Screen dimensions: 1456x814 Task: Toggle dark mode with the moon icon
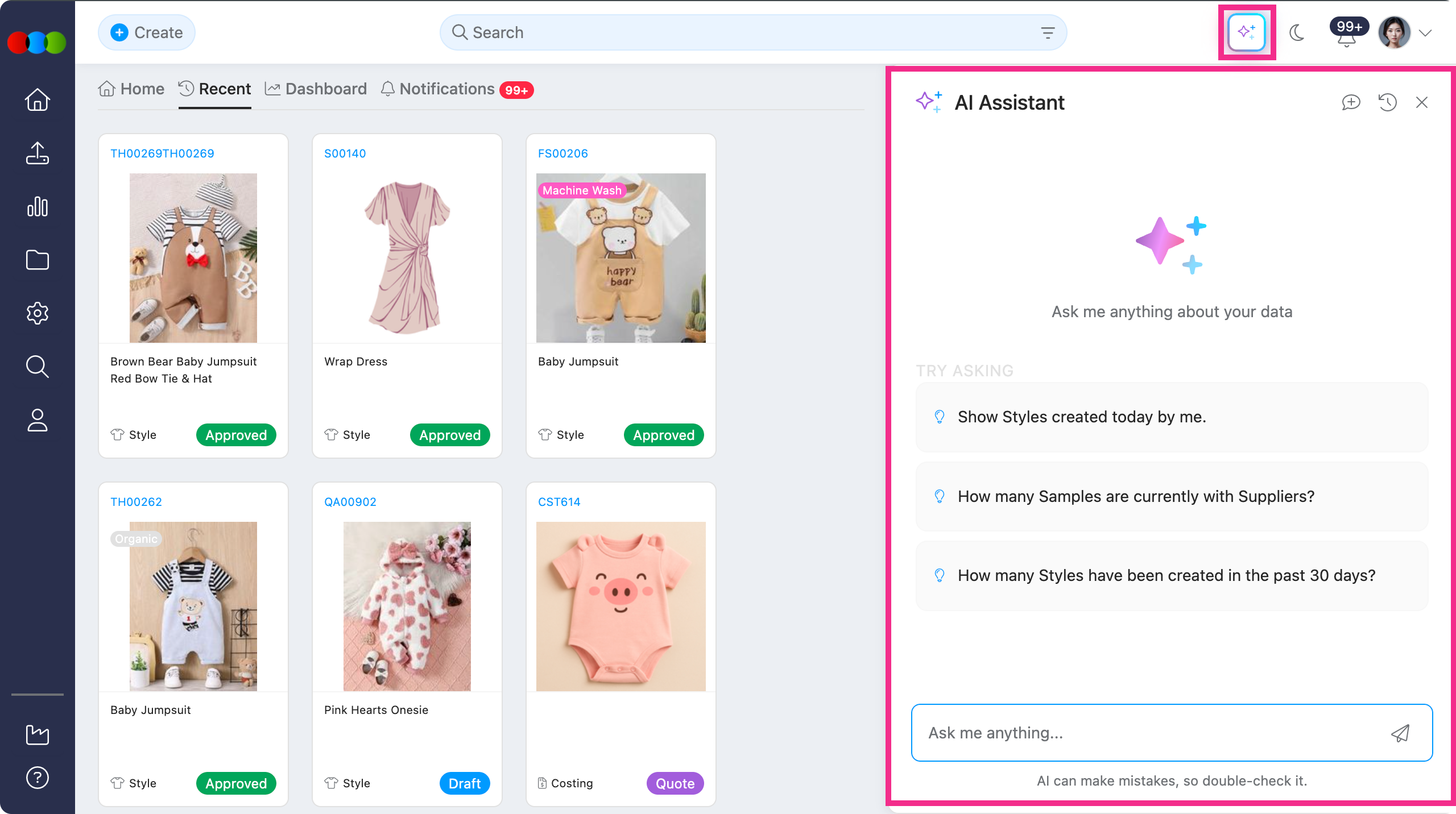(1297, 33)
